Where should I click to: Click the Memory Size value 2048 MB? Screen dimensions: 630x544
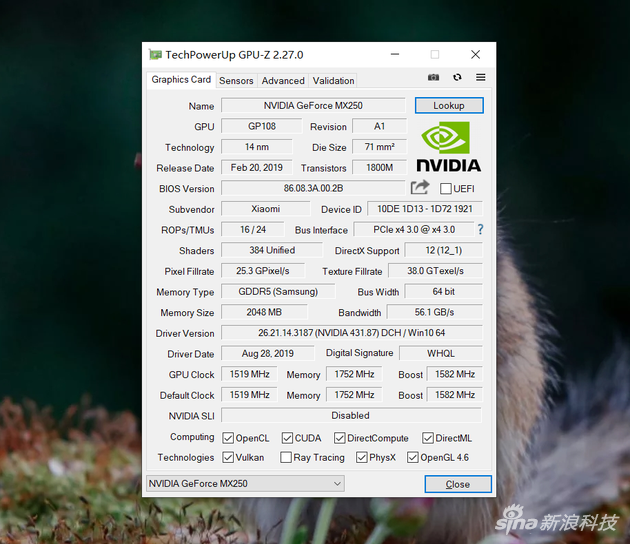tap(264, 312)
